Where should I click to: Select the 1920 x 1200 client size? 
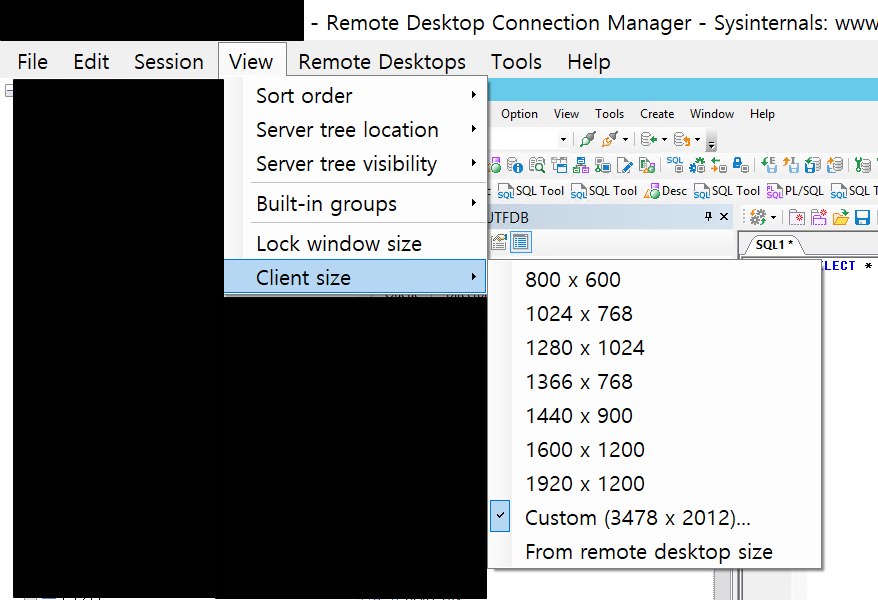(x=585, y=483)
